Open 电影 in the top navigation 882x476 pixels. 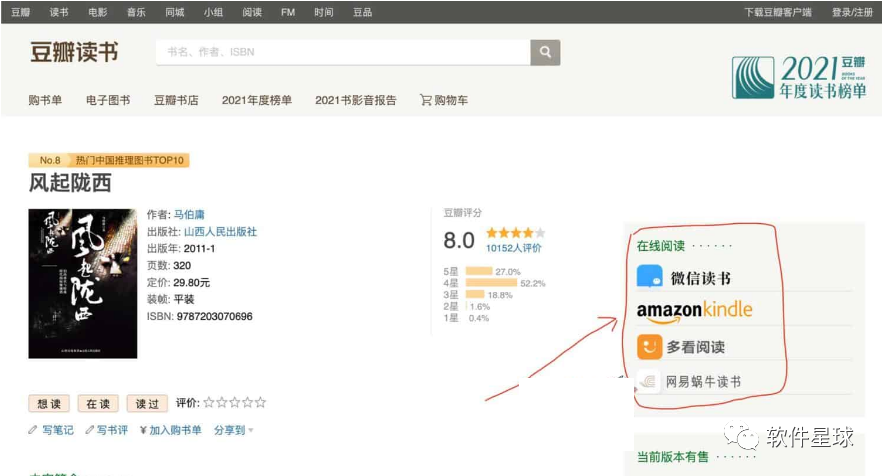pos(97,12)
